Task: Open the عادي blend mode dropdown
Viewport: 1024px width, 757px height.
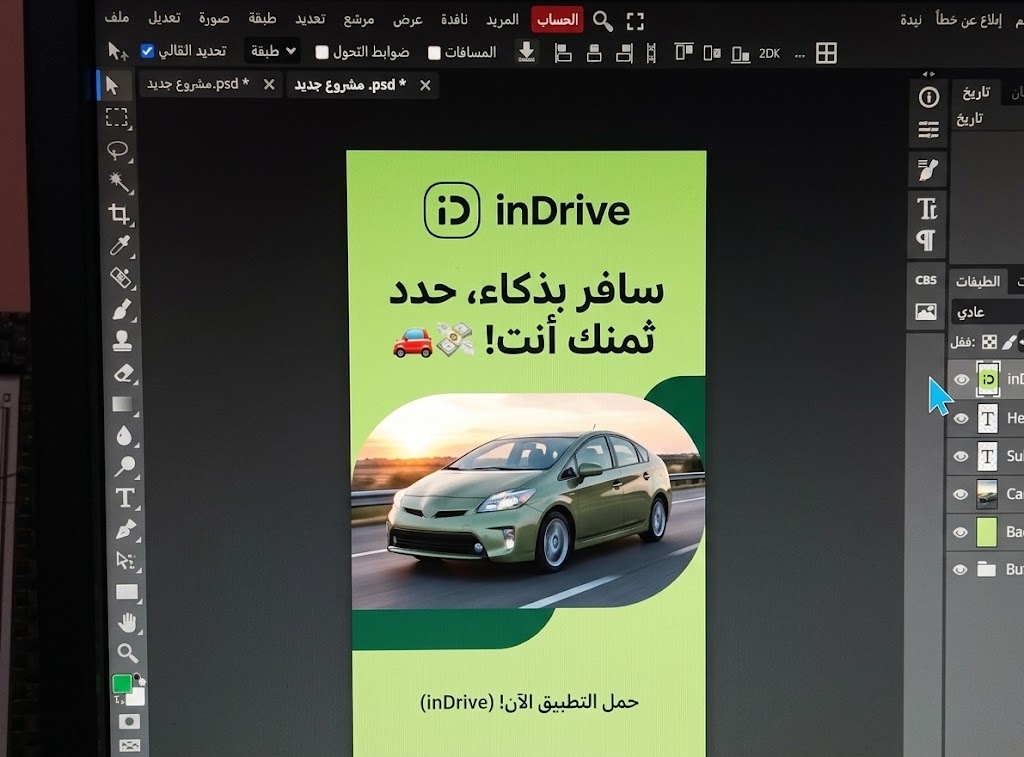Action: (987, 312)
